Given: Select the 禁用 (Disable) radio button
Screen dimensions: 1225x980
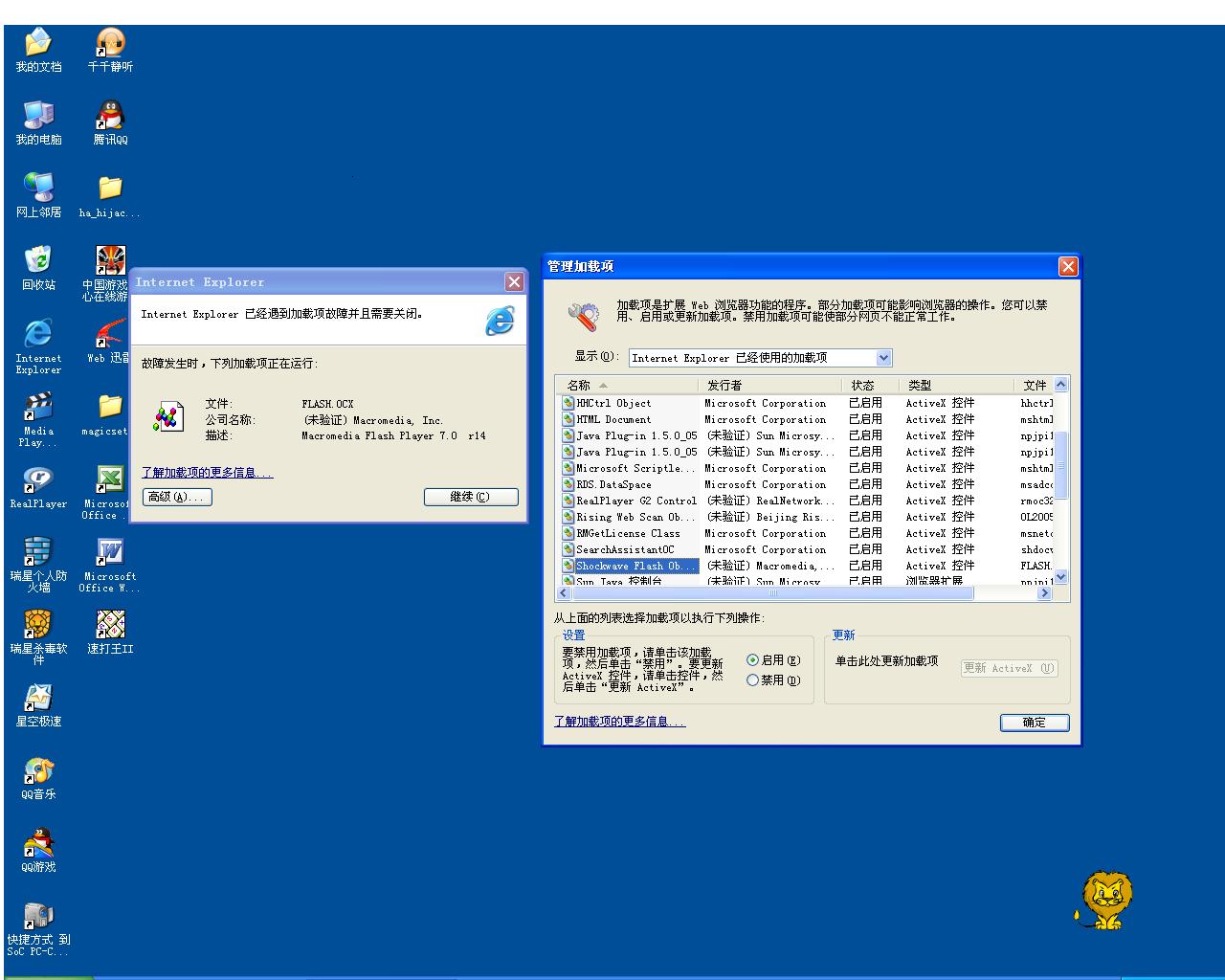Looking at the screenshot, I should coord(752,680).
